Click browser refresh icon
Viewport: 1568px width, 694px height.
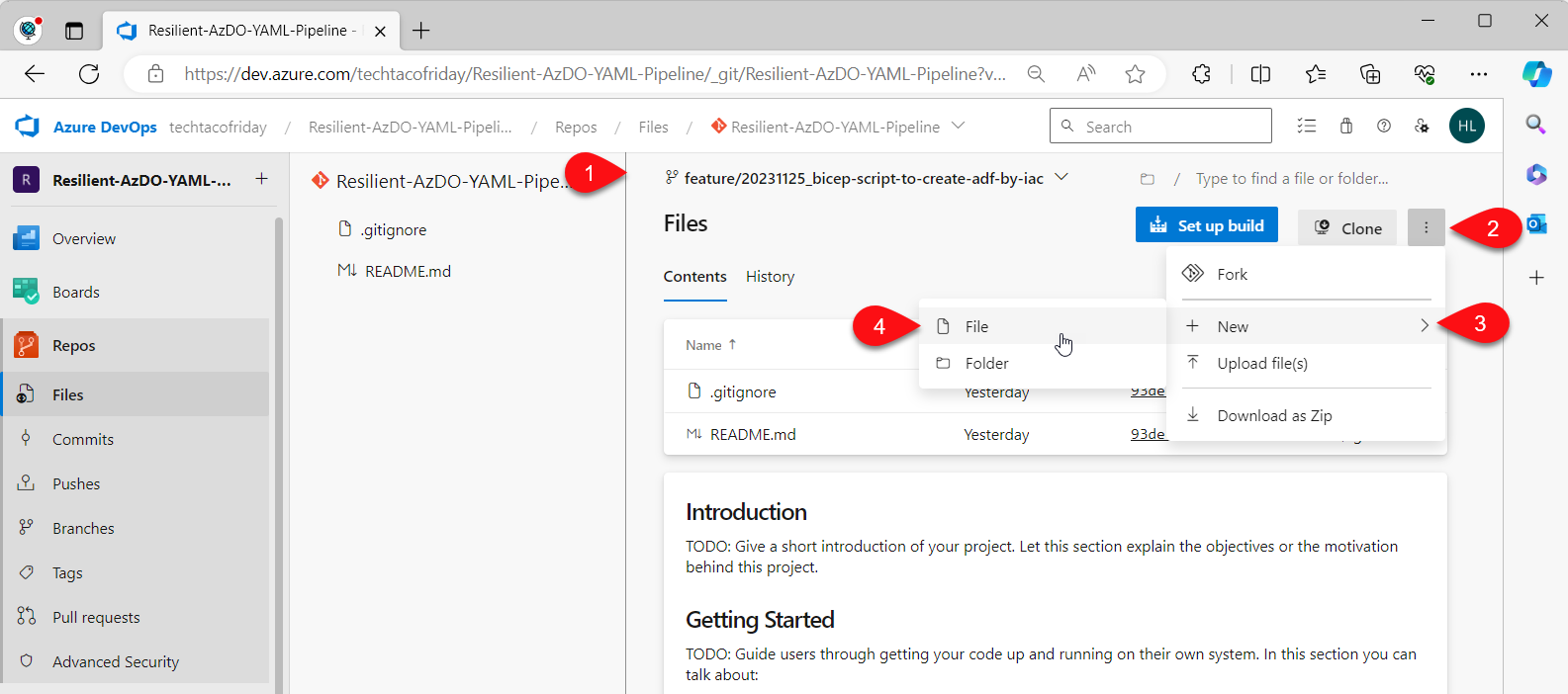click(89, 74)
